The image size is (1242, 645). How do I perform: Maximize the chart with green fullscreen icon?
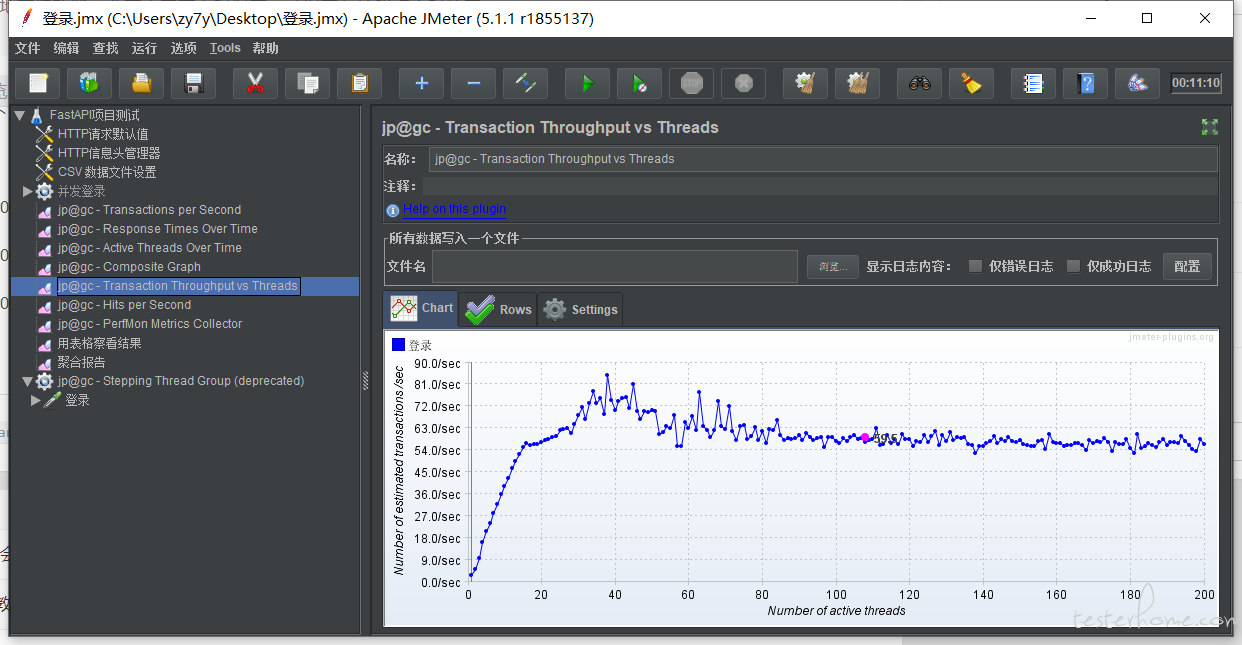pyautogui.click(x=1210, y=127)
